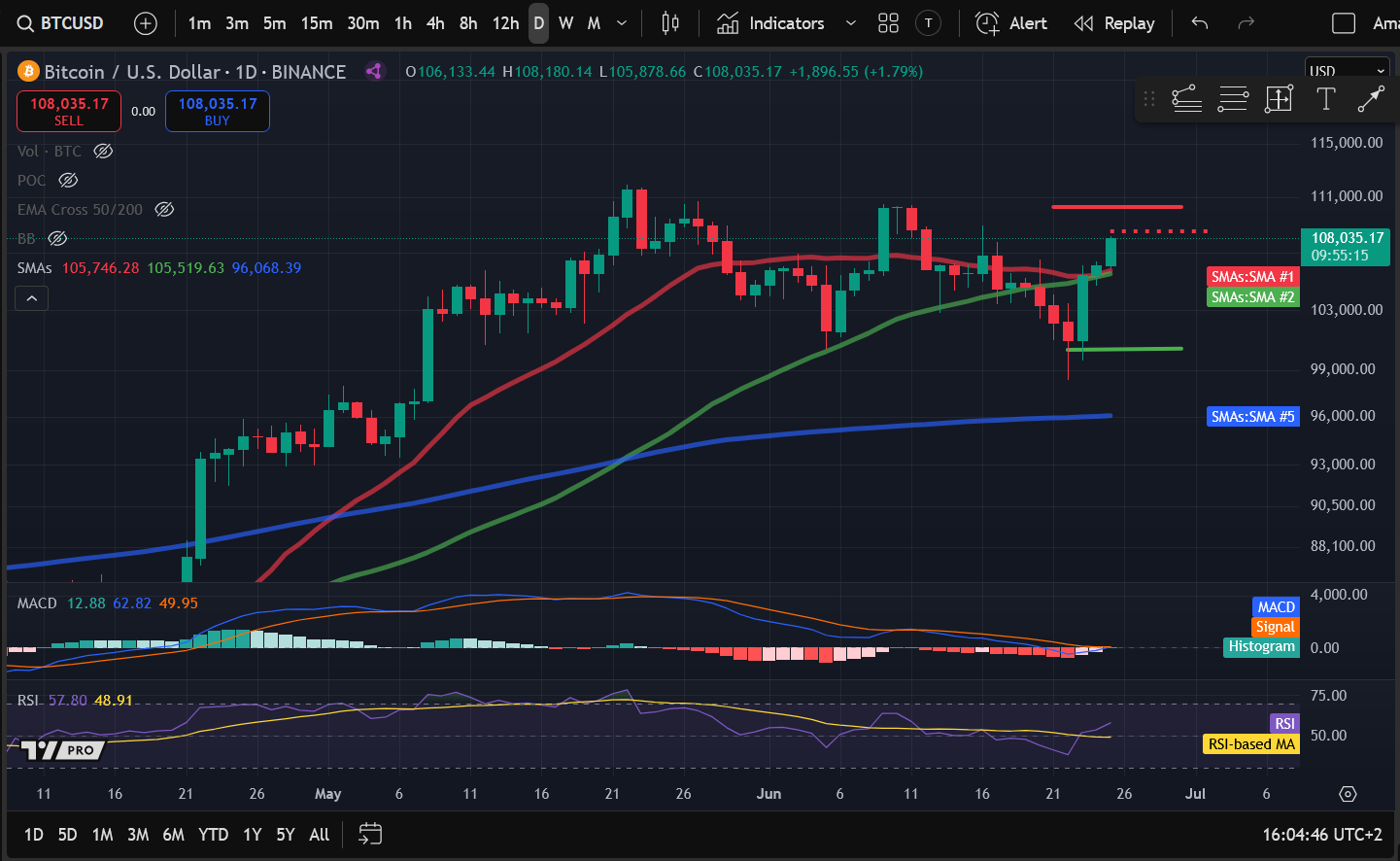The image size is (1400, 861).
Task: Expand the favorite indicators dropdown arrow
Action: coord(851,23)
